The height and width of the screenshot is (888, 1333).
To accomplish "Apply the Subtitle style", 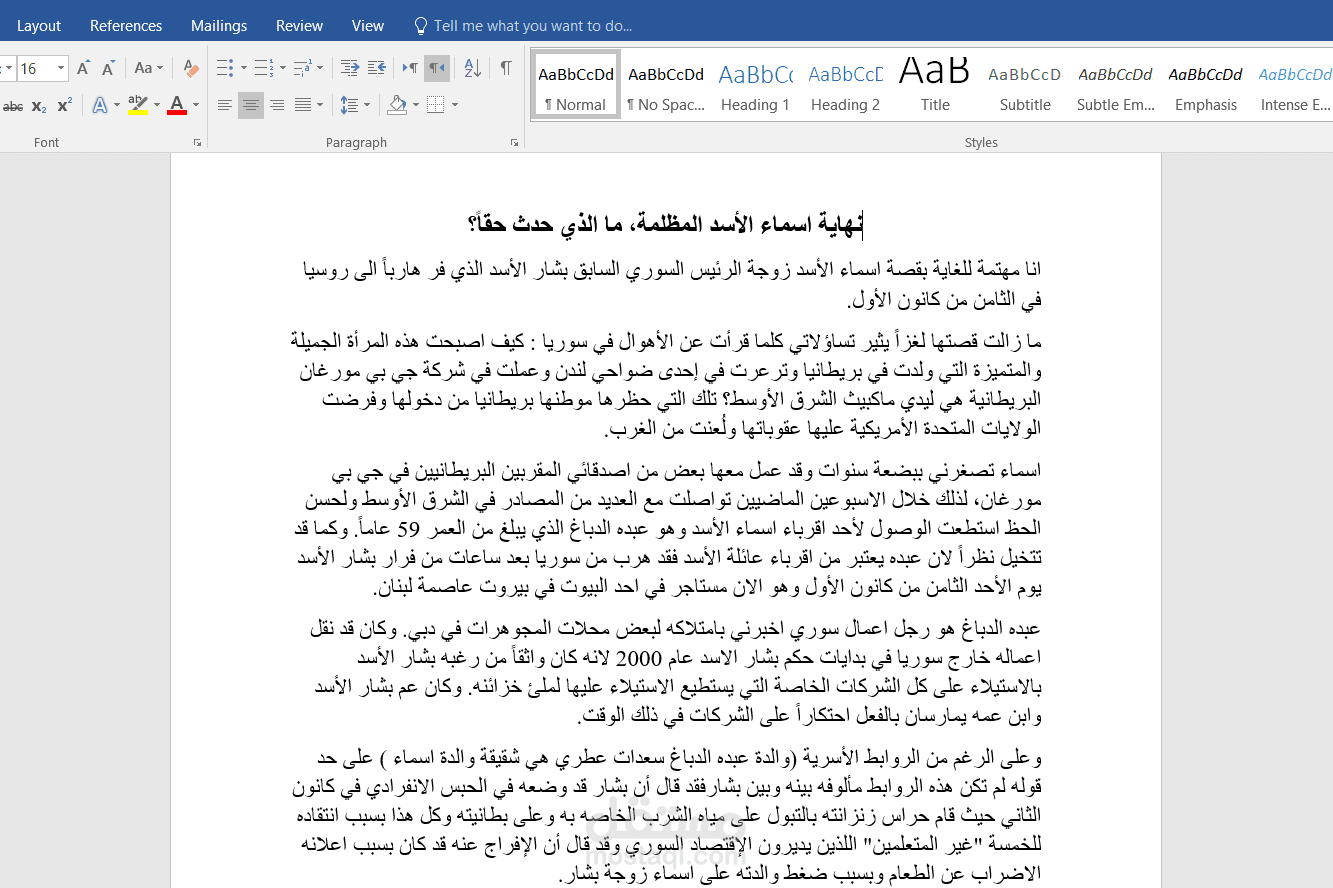I will tap(1025, 85).
